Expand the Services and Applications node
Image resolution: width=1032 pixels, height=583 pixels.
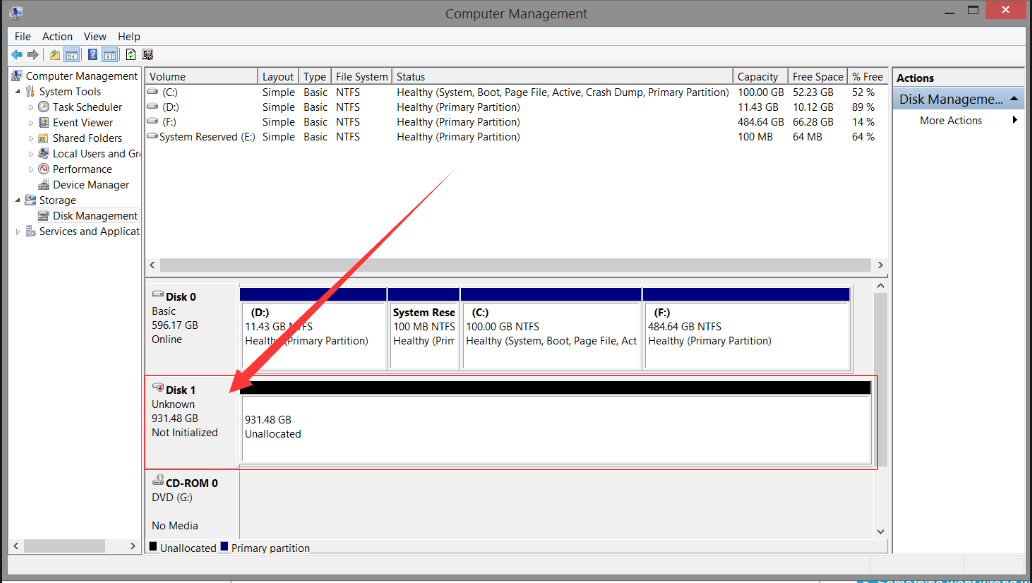click(17, 231)
